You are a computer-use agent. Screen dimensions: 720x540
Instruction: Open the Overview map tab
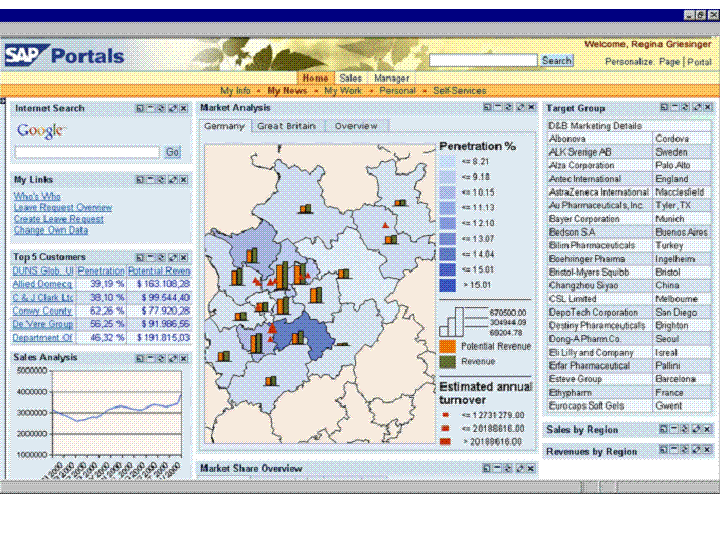coord(356,126)
